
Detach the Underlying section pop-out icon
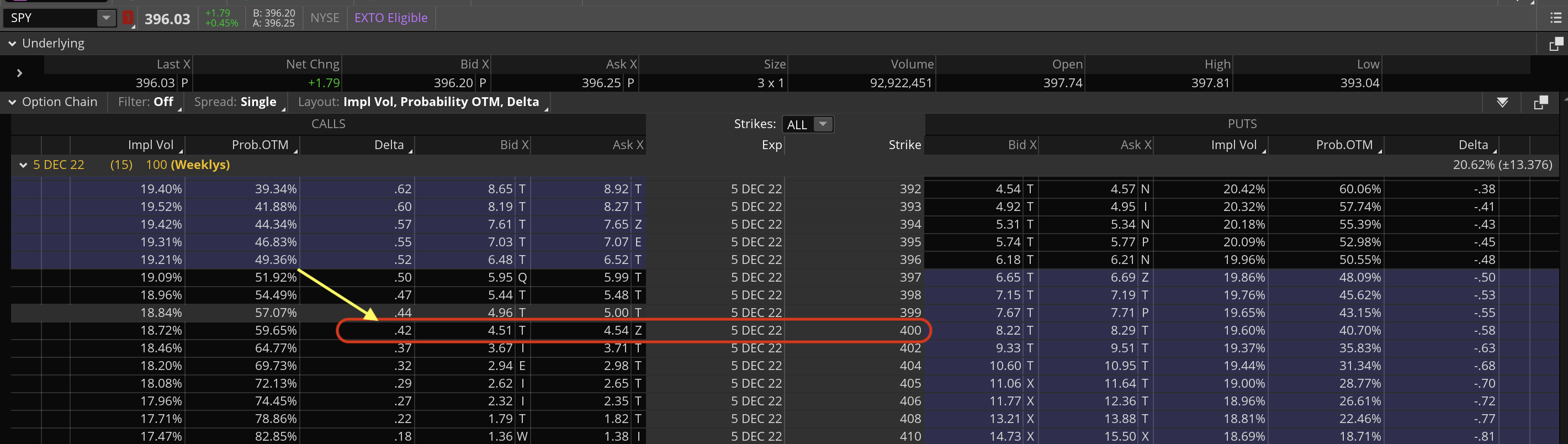(x=1555, y=44)
